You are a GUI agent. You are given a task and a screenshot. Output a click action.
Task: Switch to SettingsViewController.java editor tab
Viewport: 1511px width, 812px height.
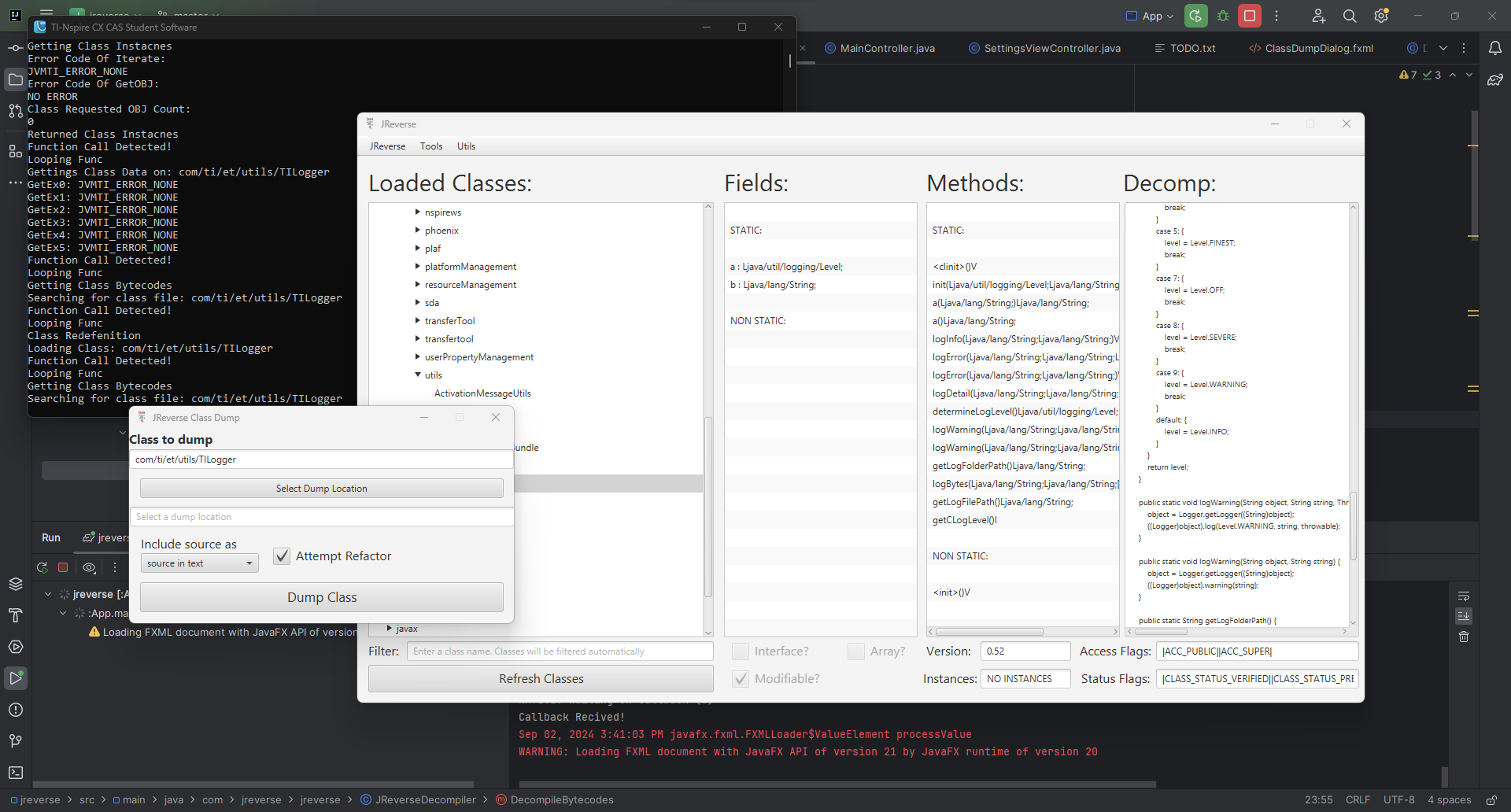1044,48
